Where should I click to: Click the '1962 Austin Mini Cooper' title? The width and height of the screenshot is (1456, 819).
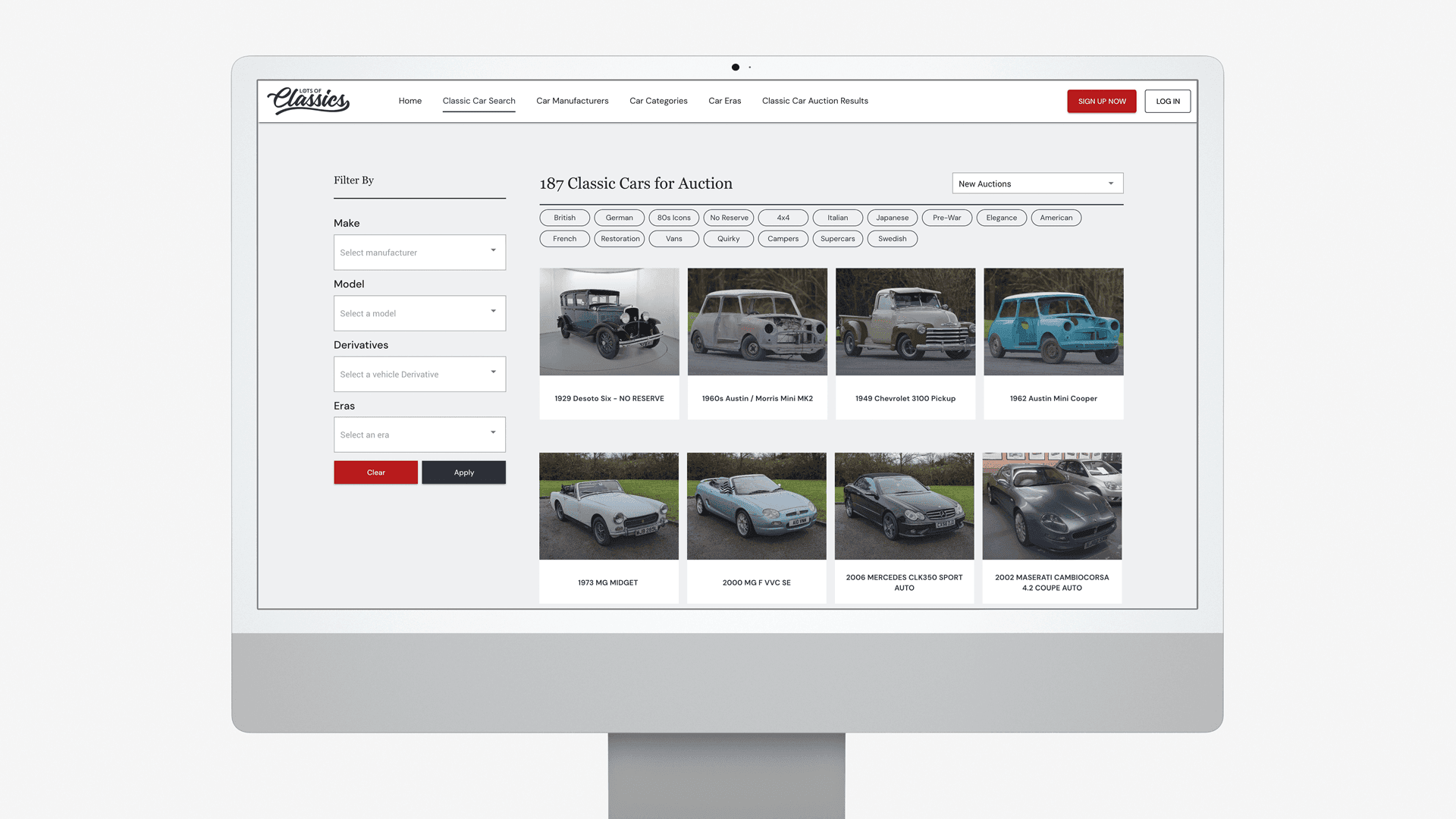pos(1053,399)
